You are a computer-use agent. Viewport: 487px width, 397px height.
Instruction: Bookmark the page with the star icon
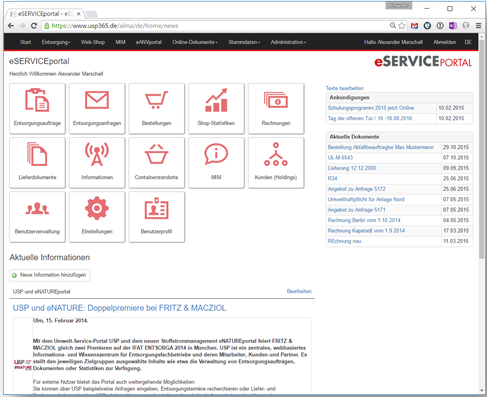[402, 26]
